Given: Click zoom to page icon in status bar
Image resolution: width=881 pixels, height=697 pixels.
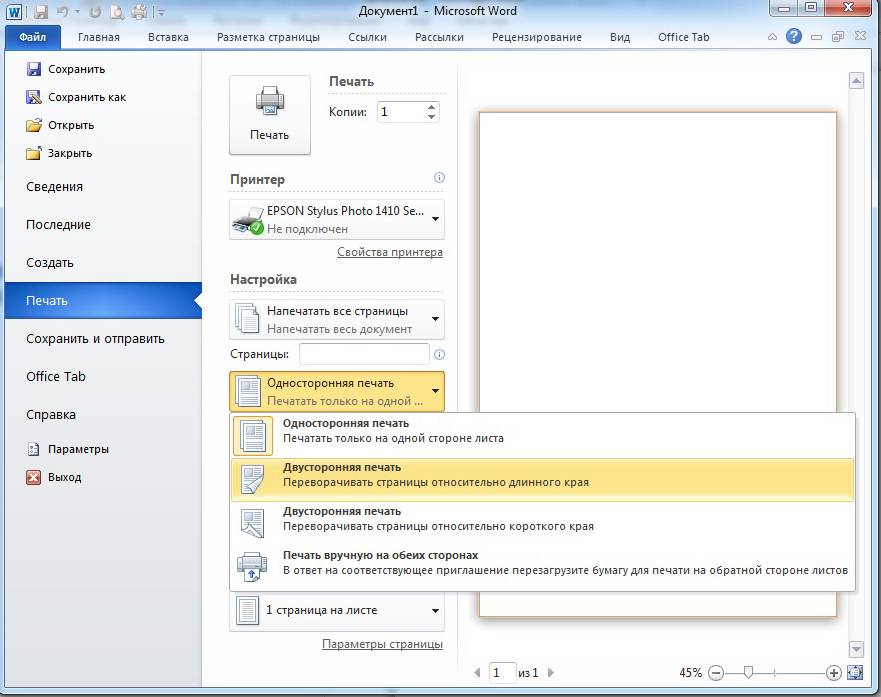Looking at the screenshot, I should 854,673.
